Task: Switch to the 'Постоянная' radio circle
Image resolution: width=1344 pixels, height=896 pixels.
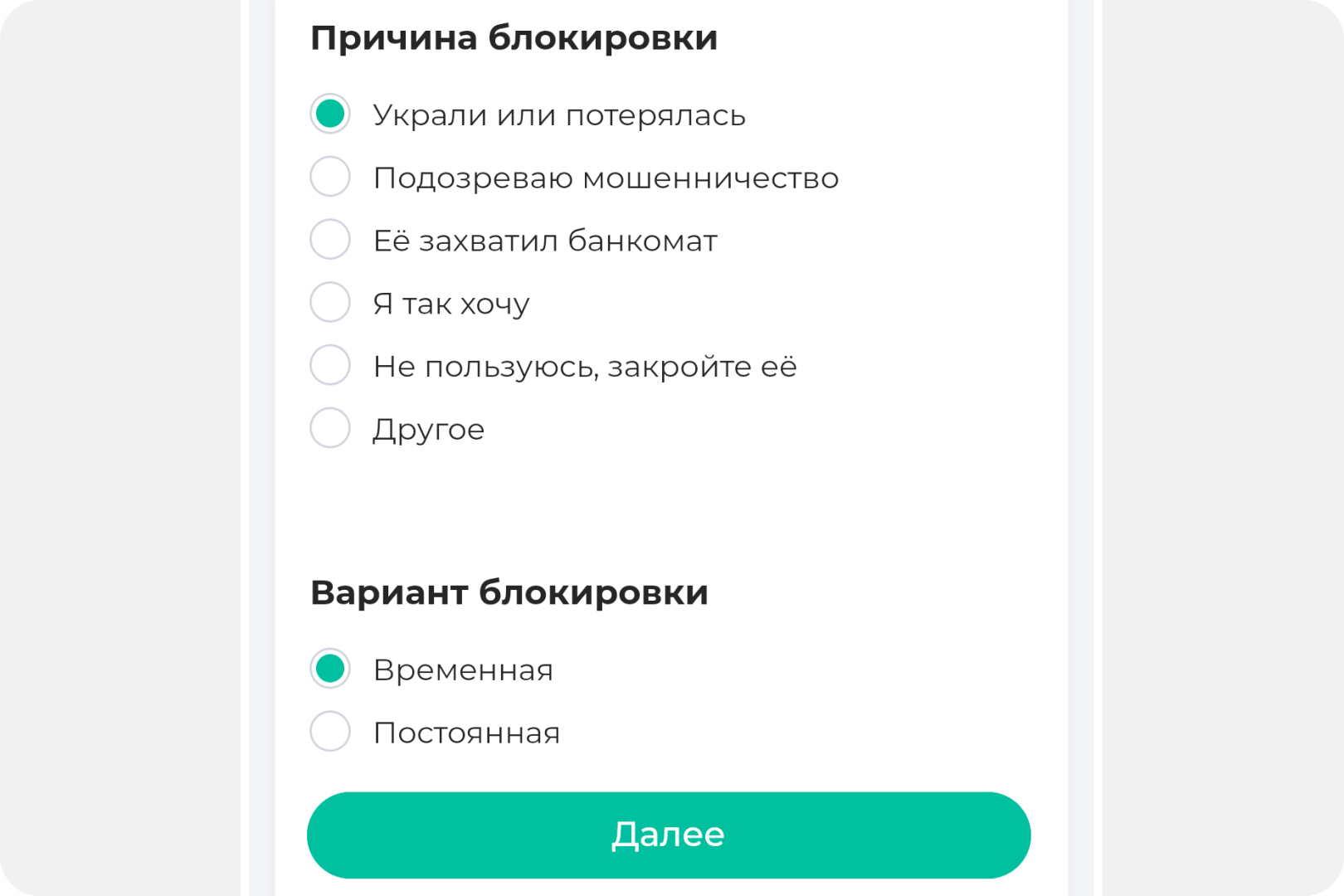Action: tap(330, 732)
